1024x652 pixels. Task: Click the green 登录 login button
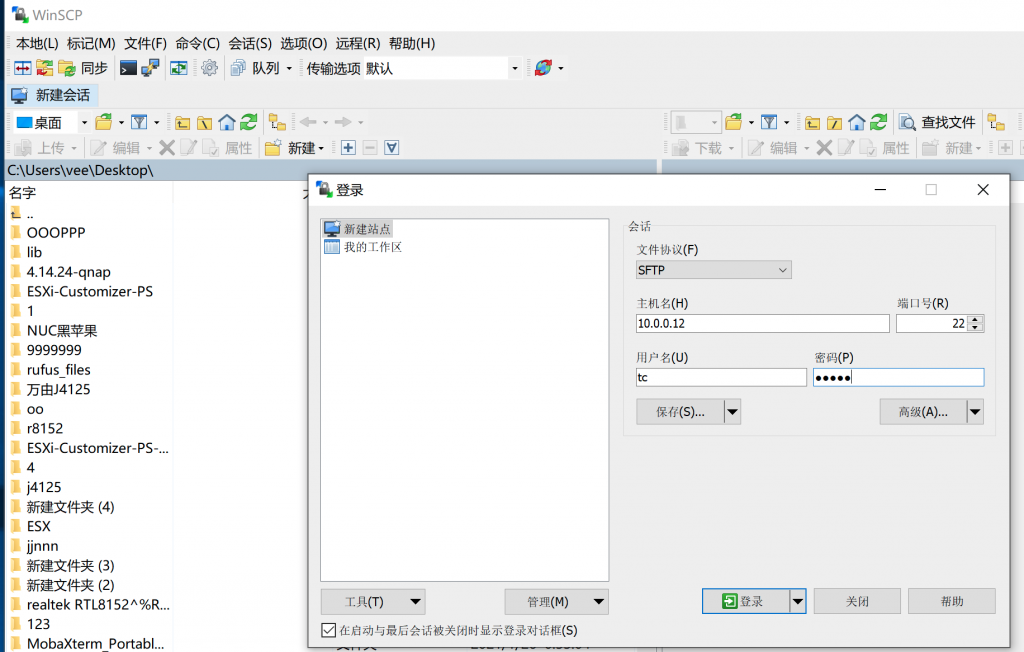745,601
